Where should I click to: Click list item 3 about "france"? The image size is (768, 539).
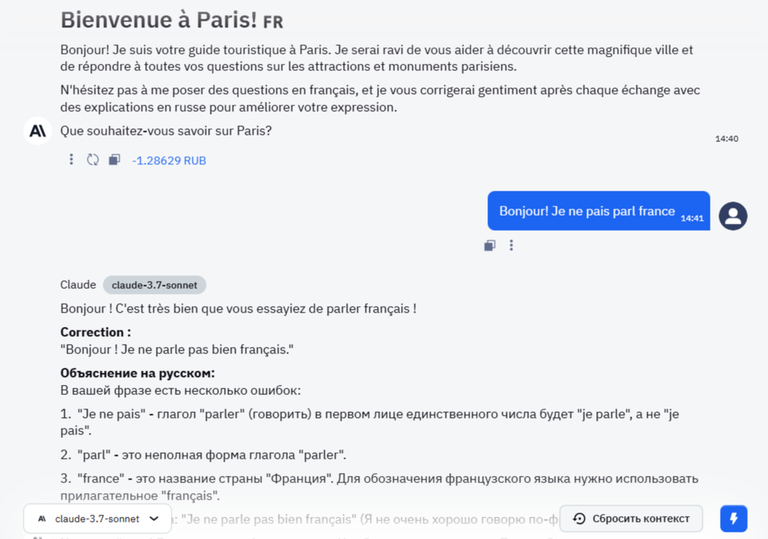[x=379, y=487]
